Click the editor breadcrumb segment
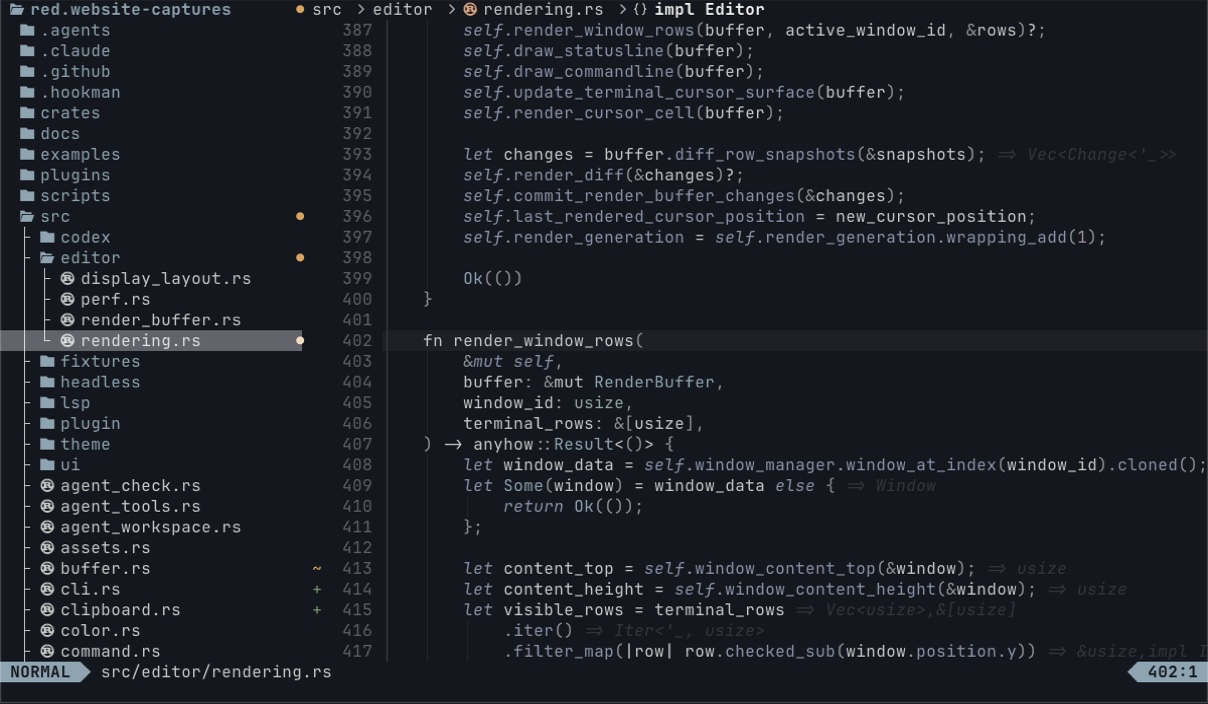Viewport: 1208px width, 704px height. [402, 9]
